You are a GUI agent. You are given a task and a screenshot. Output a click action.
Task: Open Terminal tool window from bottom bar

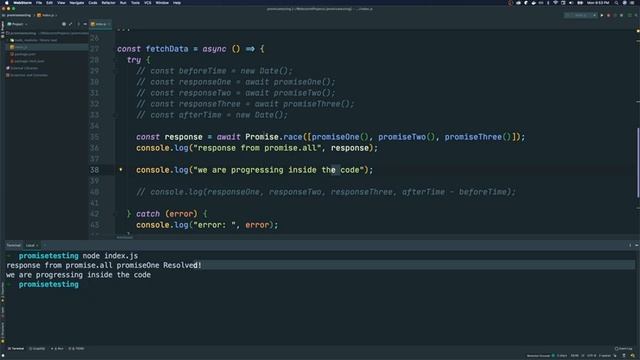16,349
